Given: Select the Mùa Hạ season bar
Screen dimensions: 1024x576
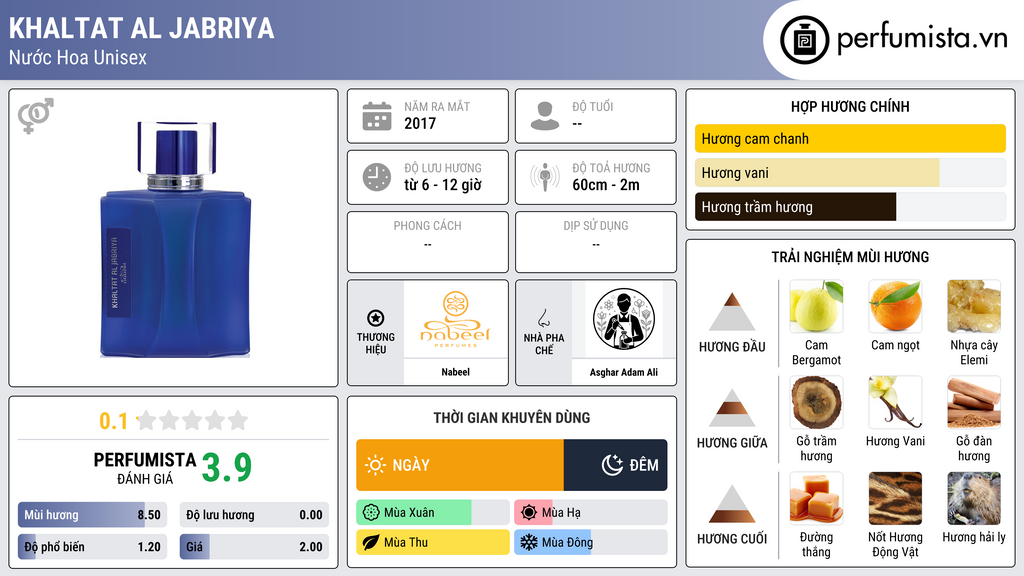Looking at the screenshot, I should [x=590, y=513].
